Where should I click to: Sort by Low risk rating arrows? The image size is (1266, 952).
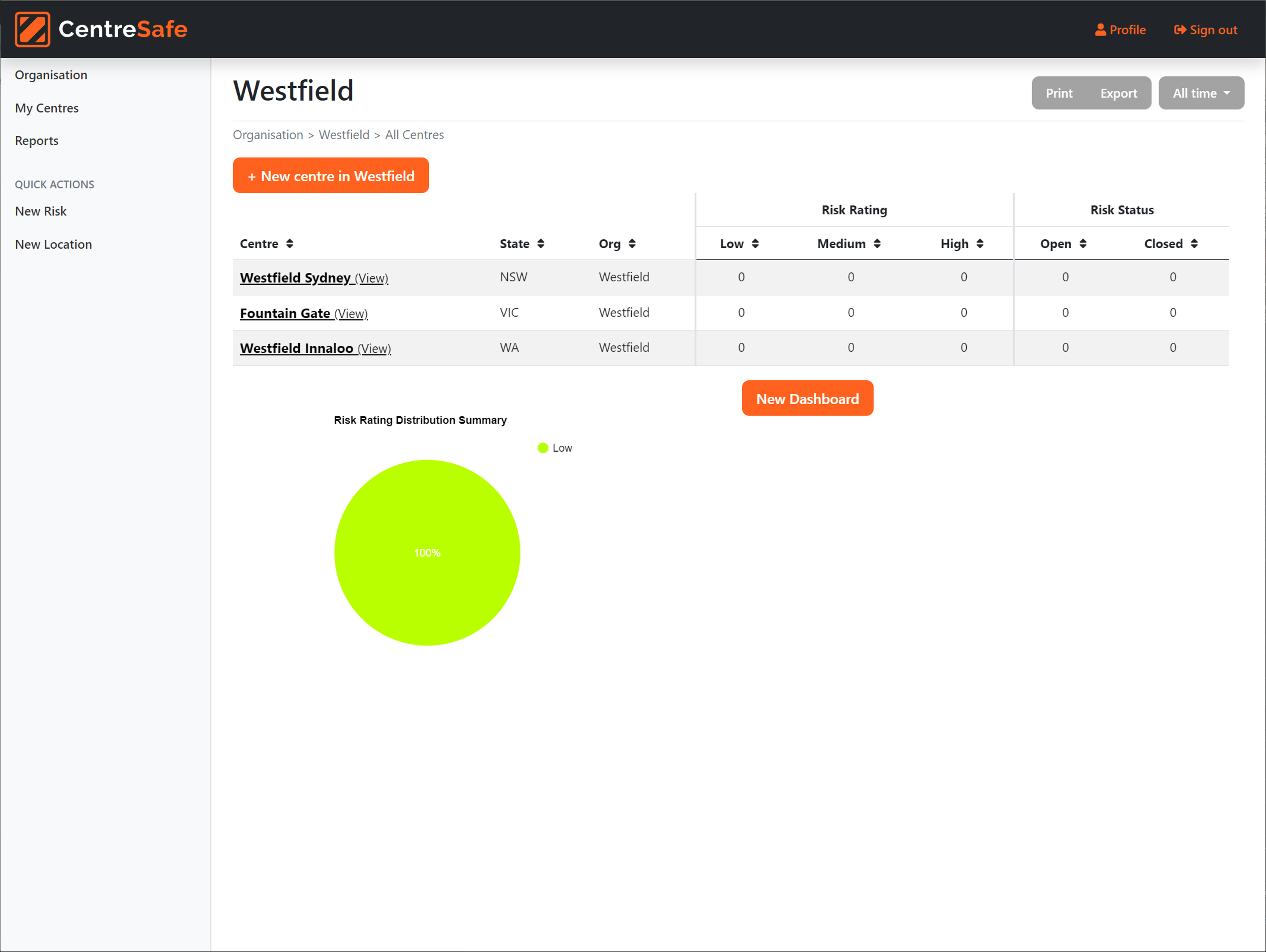coord(755,244)
